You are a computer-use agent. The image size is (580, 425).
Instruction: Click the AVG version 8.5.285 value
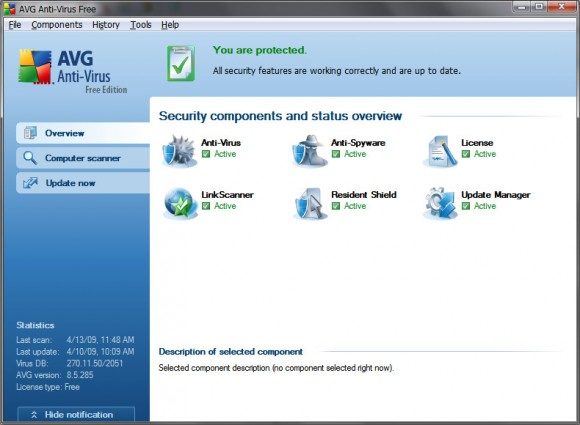click(x=80, y=375)
